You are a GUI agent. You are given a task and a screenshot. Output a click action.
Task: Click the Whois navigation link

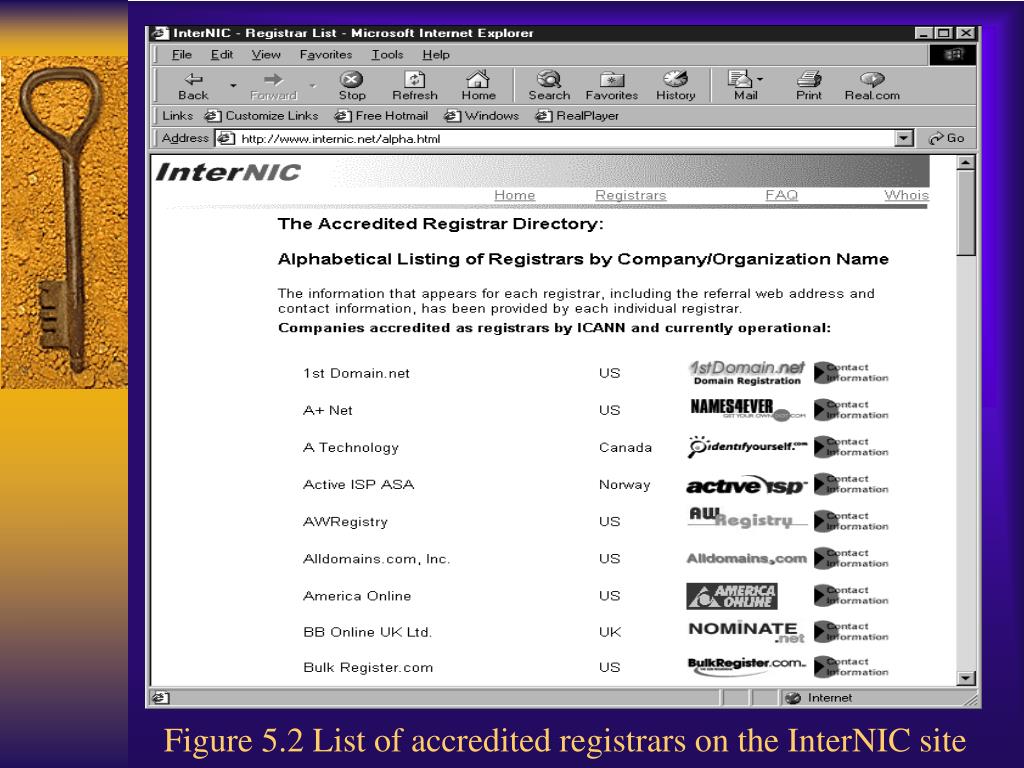(906, 195)
